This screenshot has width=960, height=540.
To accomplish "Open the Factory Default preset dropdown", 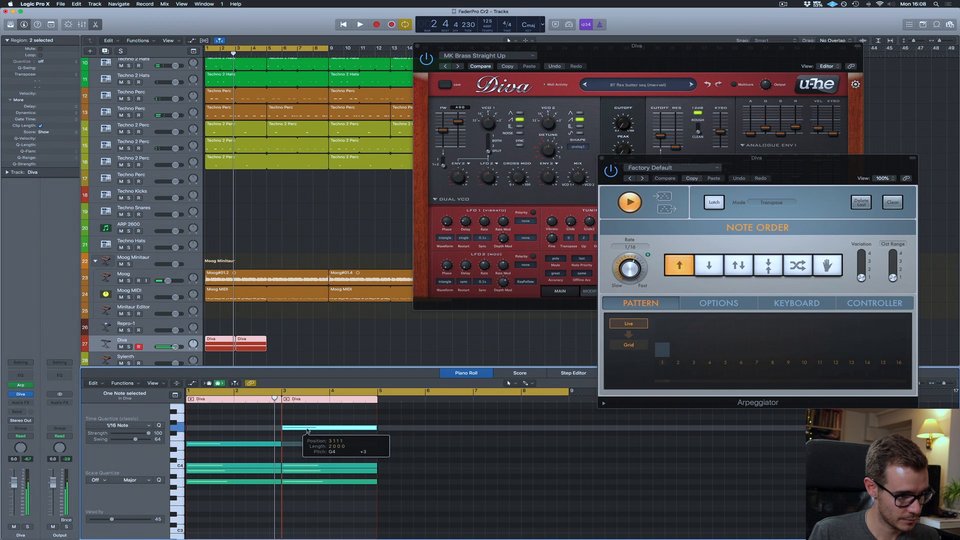I will tap(672, 167).
